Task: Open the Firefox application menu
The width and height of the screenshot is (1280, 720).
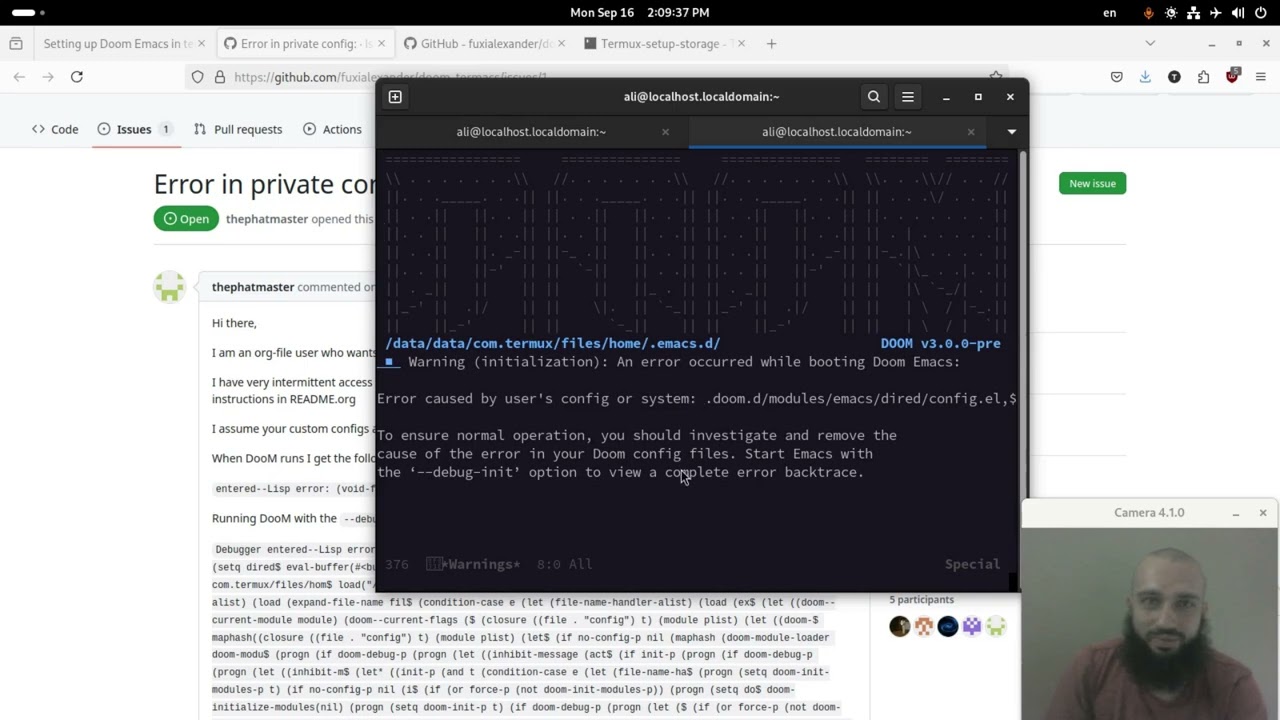Action: pyautogui.click(x=1260, y=77)
